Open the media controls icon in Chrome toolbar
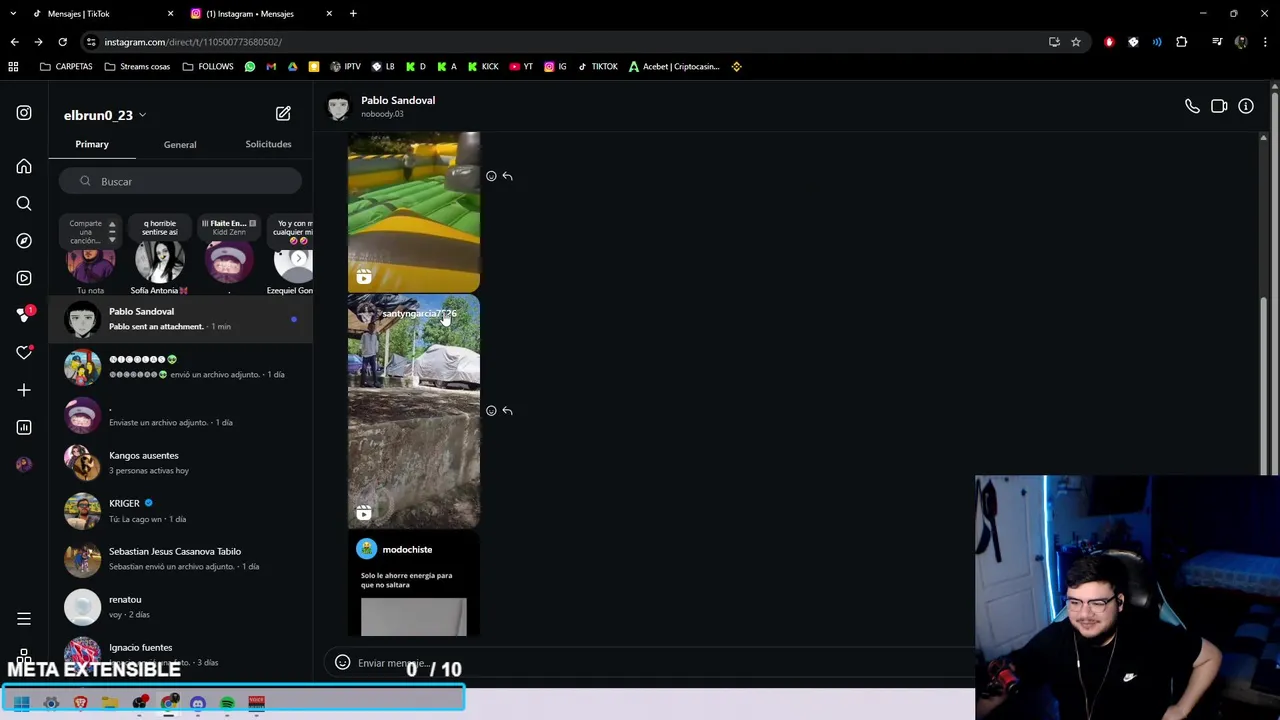Screen dimensions: 1280x720 [x=1217, y=42]
